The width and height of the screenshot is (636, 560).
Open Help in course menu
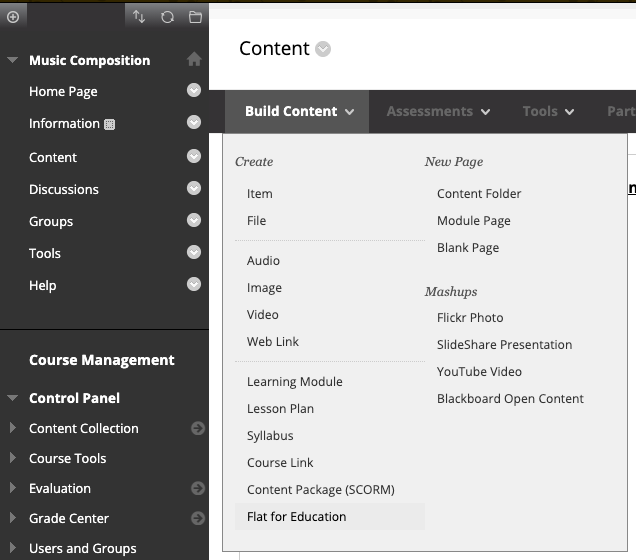point(43,285)
